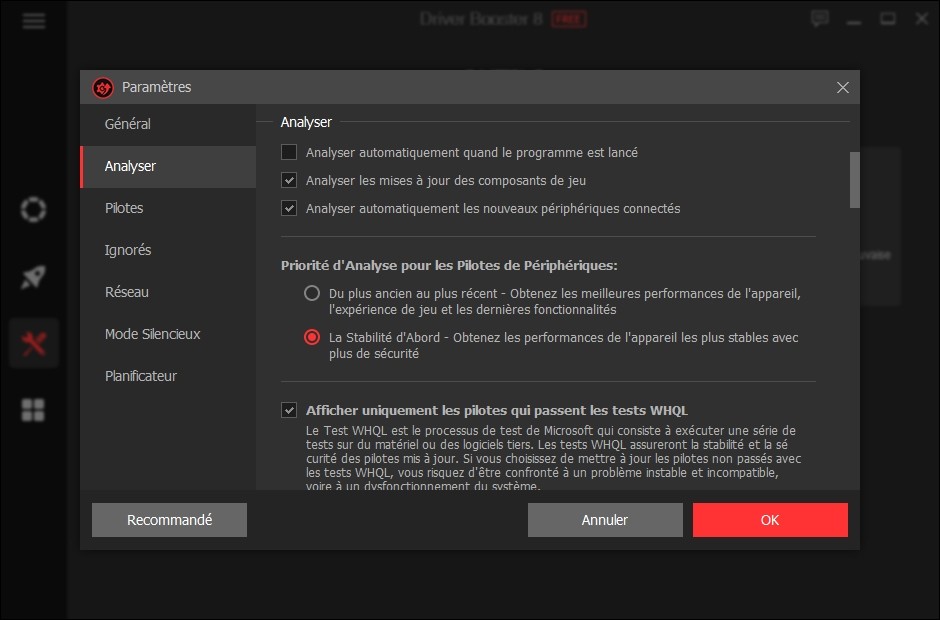
Task: Select 'Du plus ancien au plus récent' priority
Action: [x=312, y=293]
